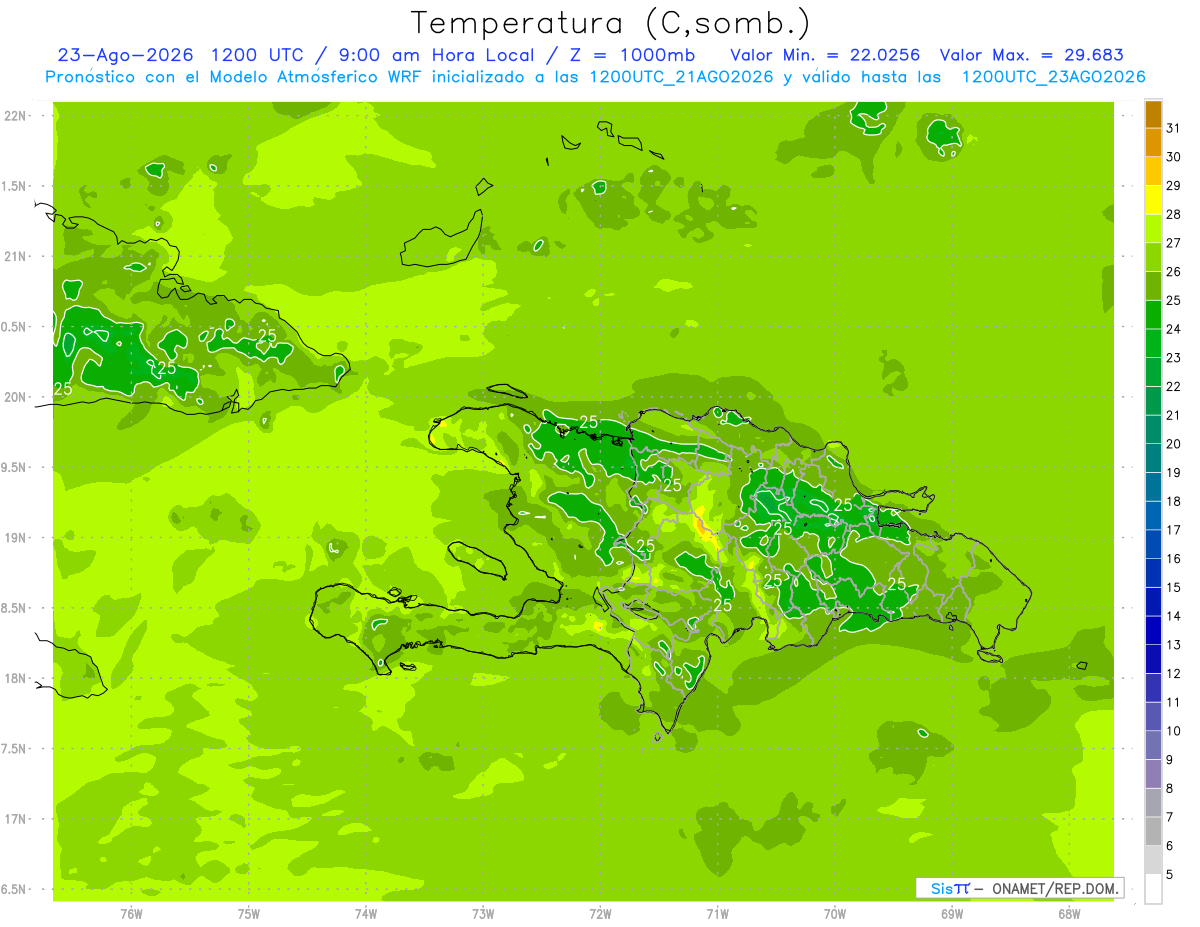Pick legend swatch between 29 and 30

coord(1153,172)
